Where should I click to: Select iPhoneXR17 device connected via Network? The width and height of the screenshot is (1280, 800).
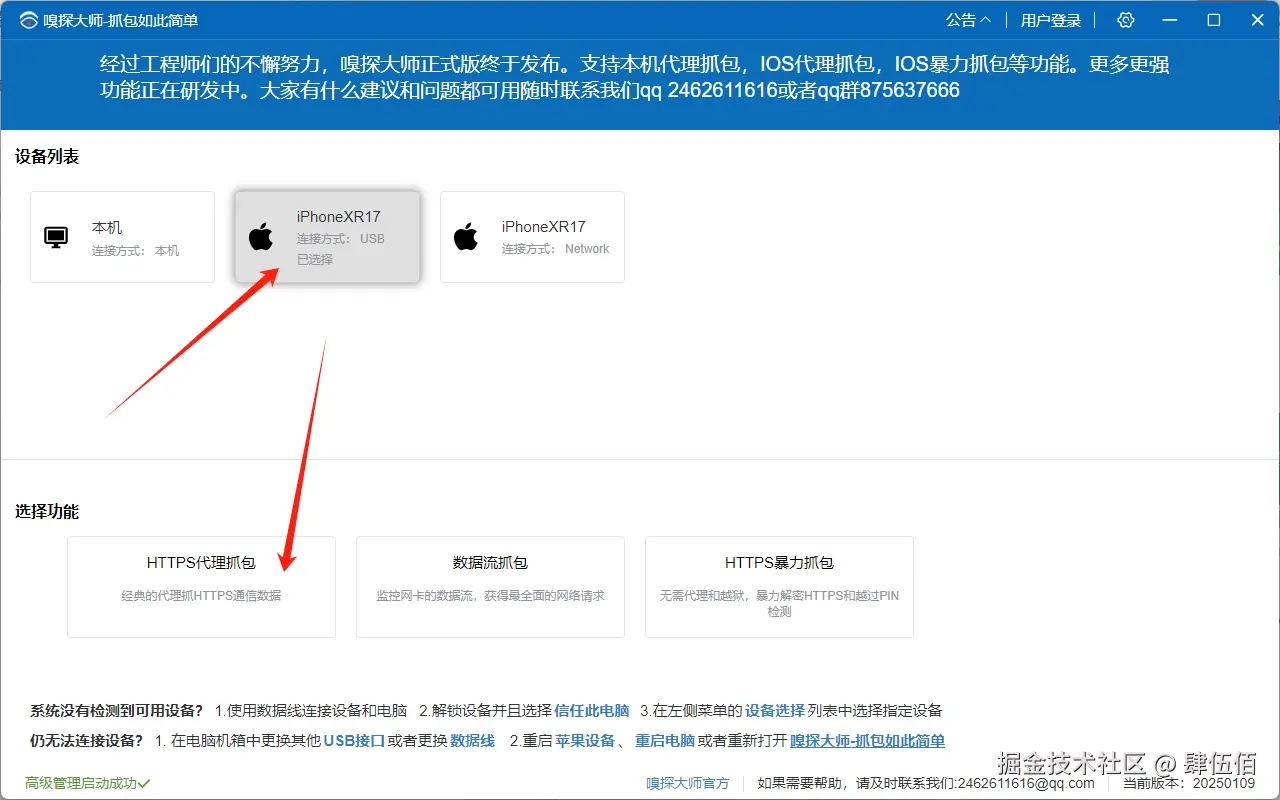[532, 237]
